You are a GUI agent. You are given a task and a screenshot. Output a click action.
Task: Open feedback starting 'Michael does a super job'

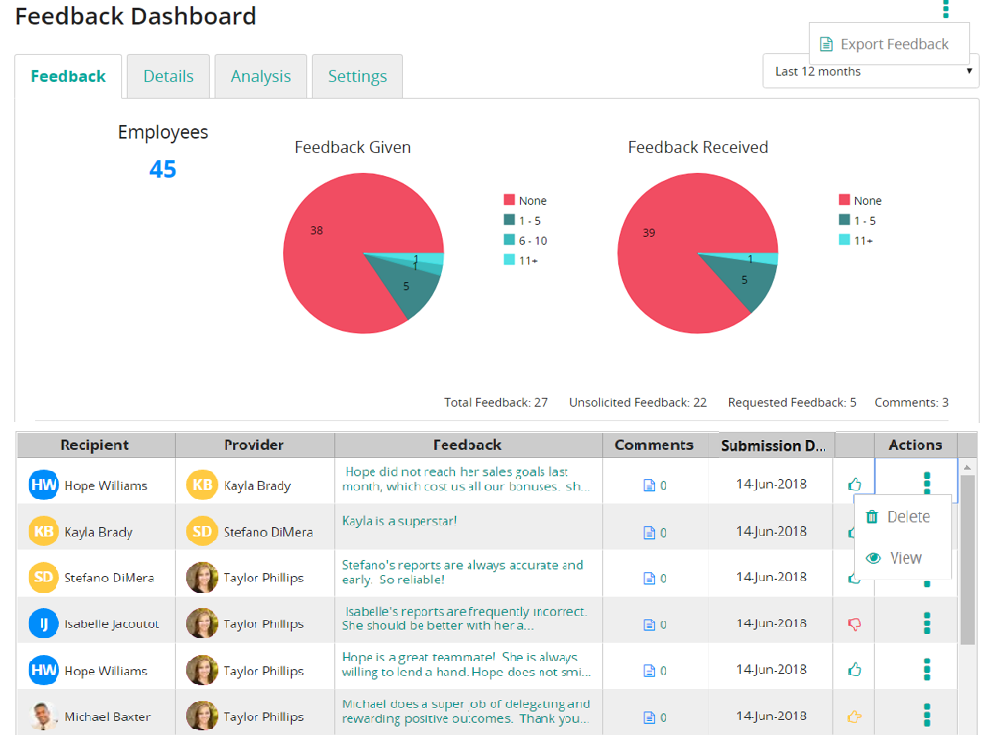[466, 711]
